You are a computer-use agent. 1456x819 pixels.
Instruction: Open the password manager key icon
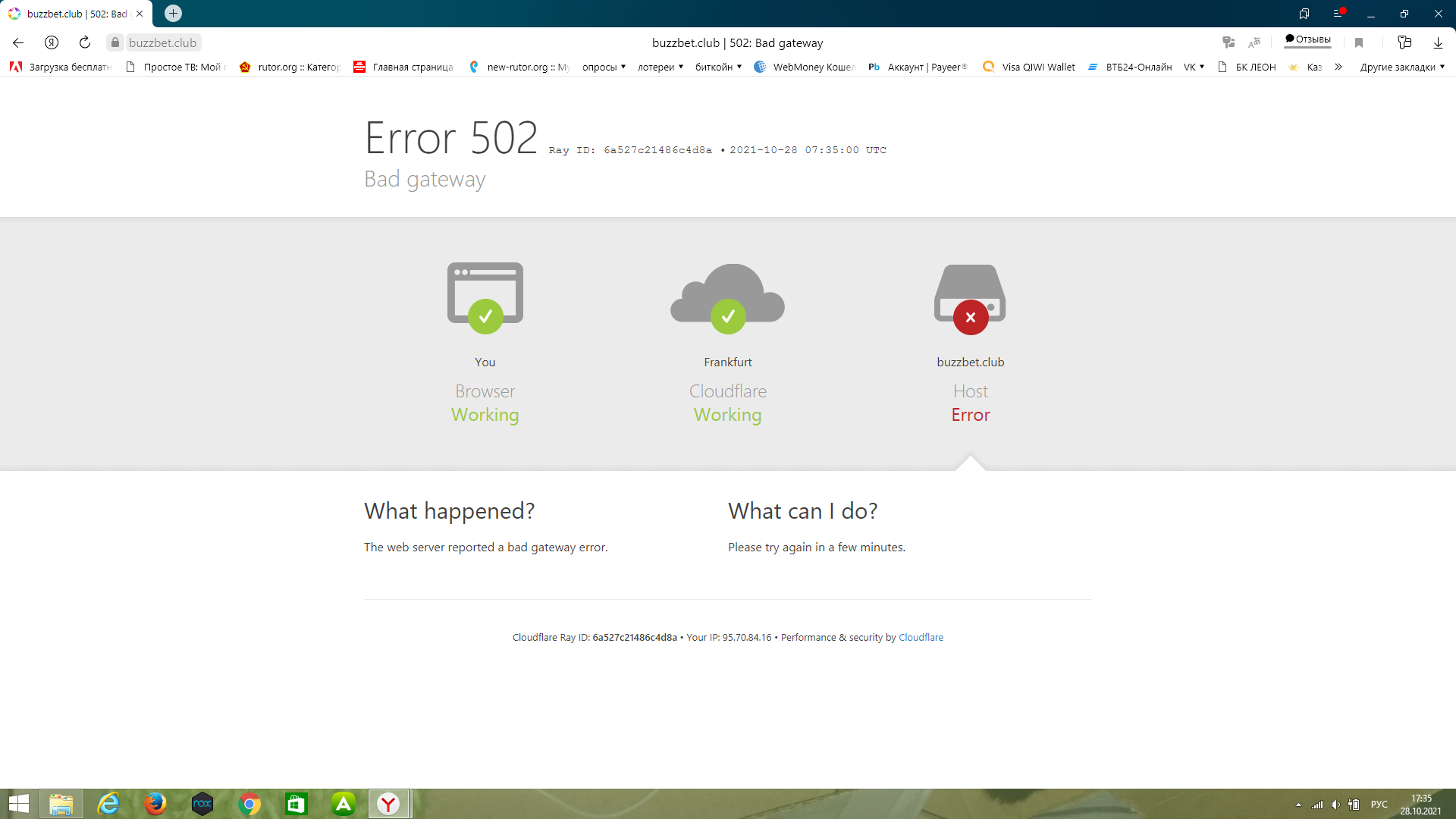coord(1228,42)
